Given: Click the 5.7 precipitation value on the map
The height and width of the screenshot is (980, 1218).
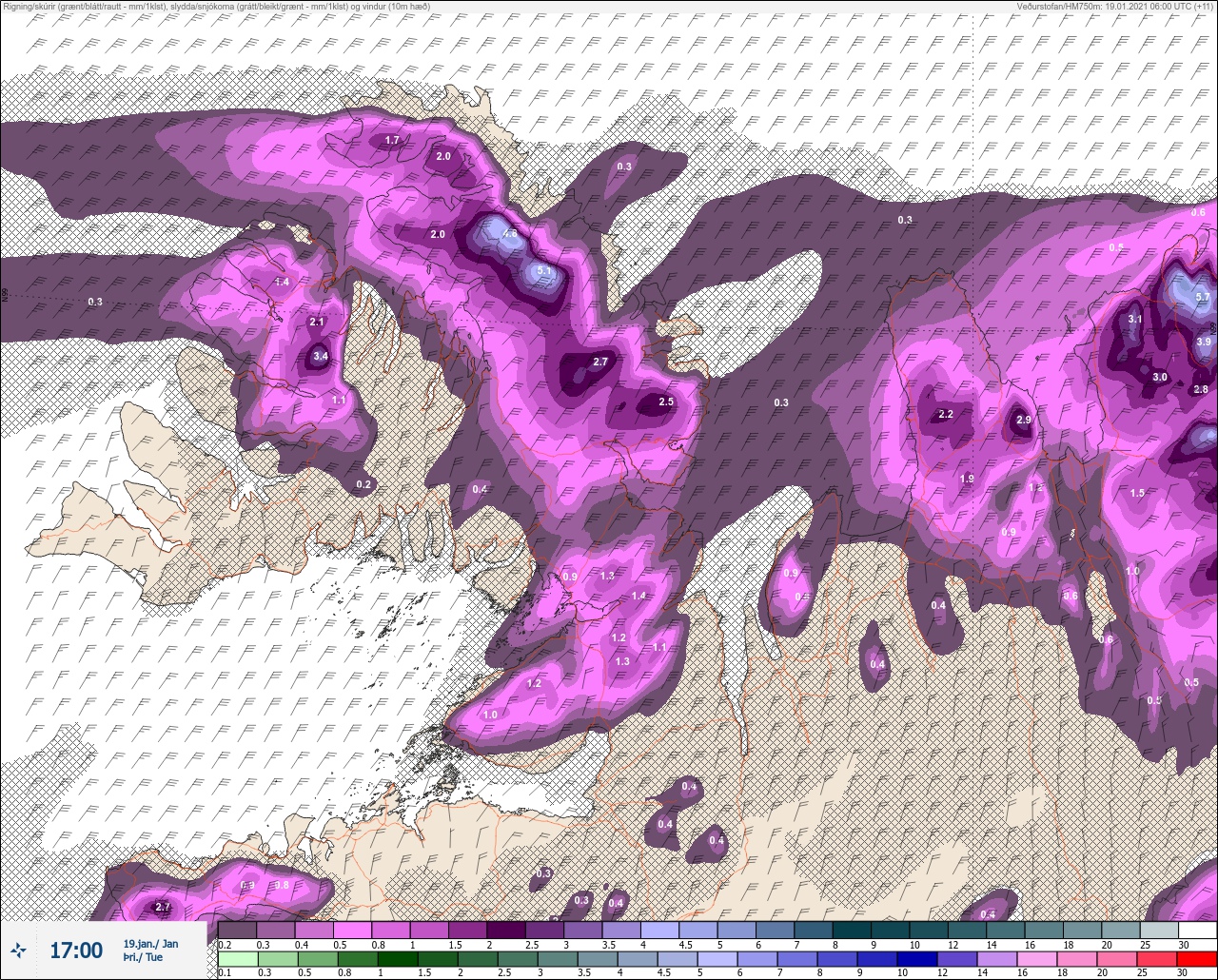Looking at the screenshot, I should coord(1203,297).
